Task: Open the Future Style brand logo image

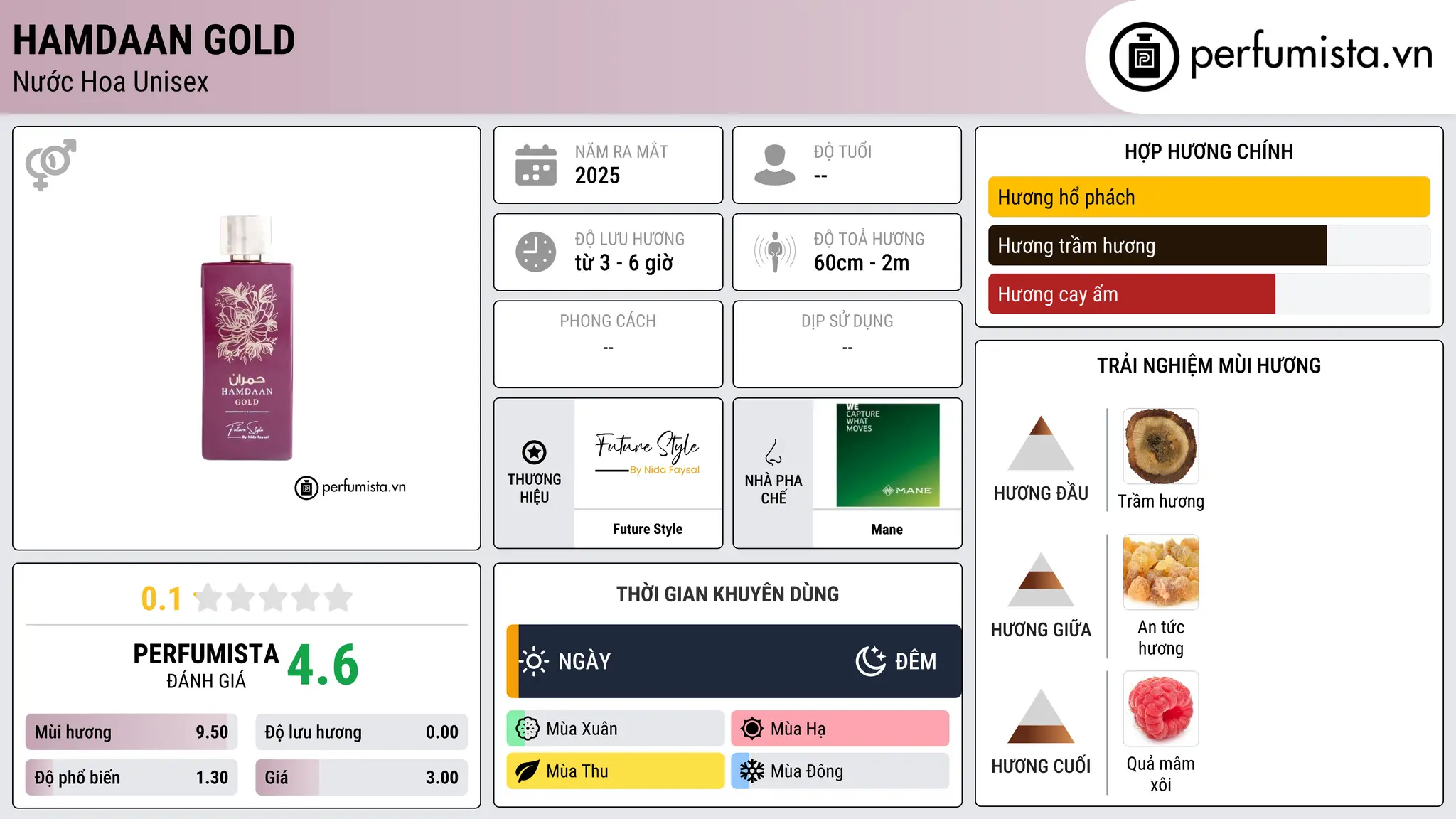Action: [x=648, y=454]
